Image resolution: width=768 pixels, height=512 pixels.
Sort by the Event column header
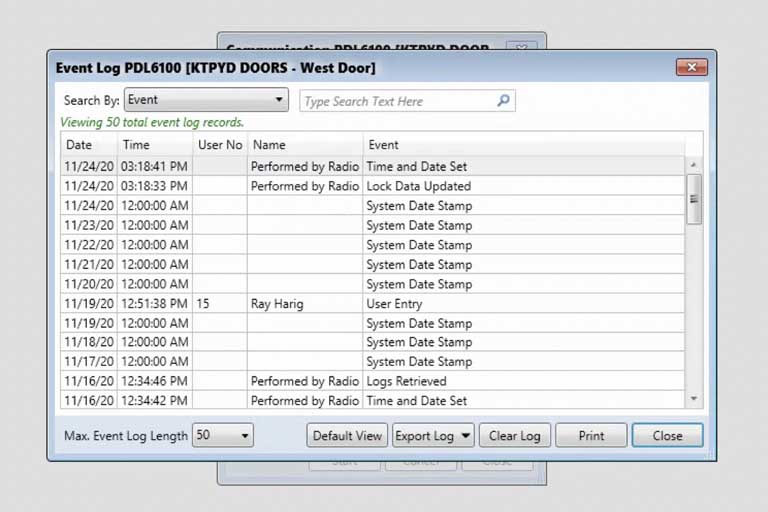tap(383, 145)
